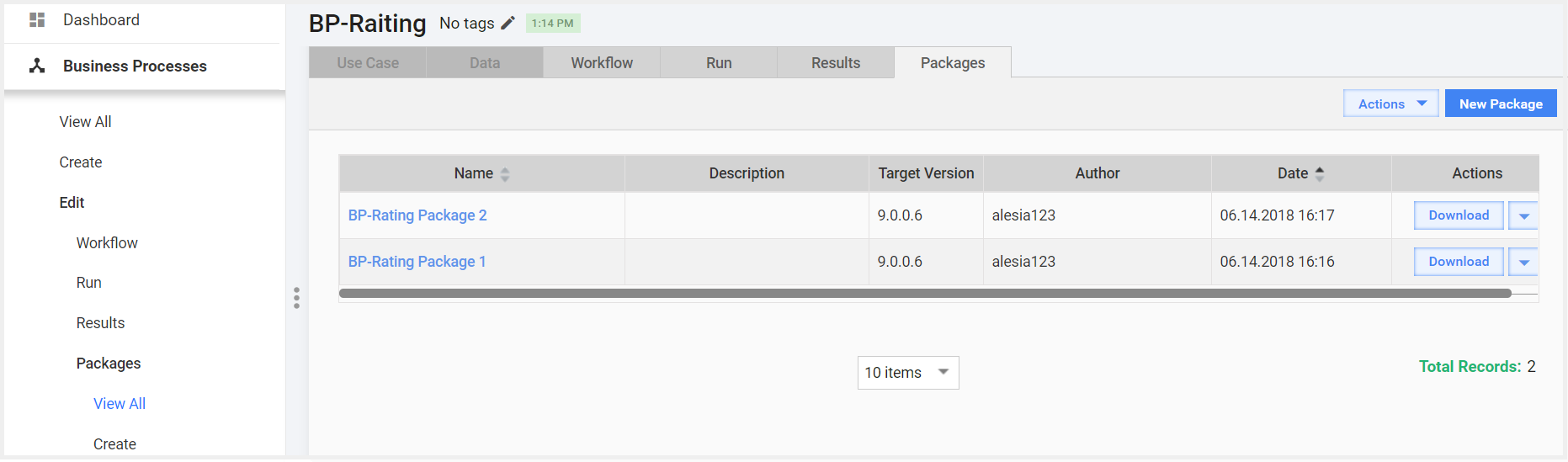Image resolution: width=1568 pixels, height=462 pixels.
Task: Sort the table by the Date column
Action: pos(1320,173)
